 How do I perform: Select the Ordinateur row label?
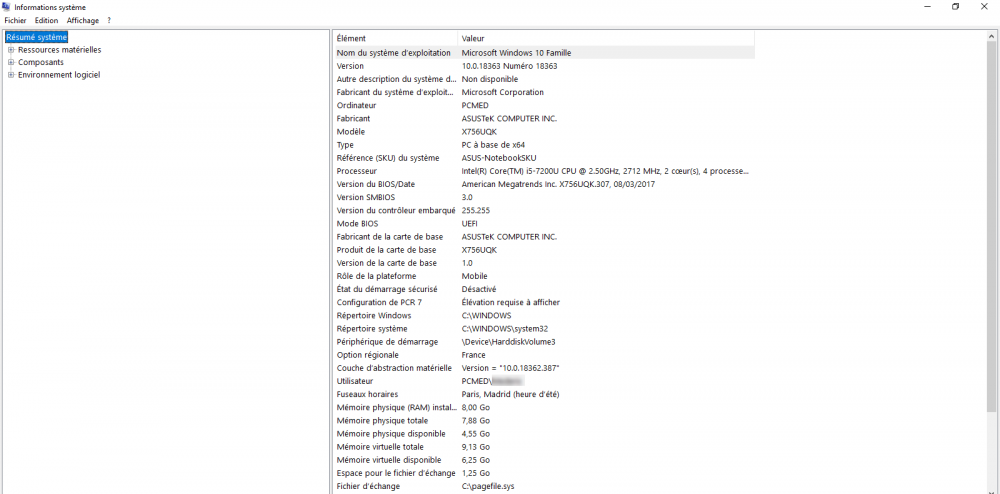tap(356, 105)
